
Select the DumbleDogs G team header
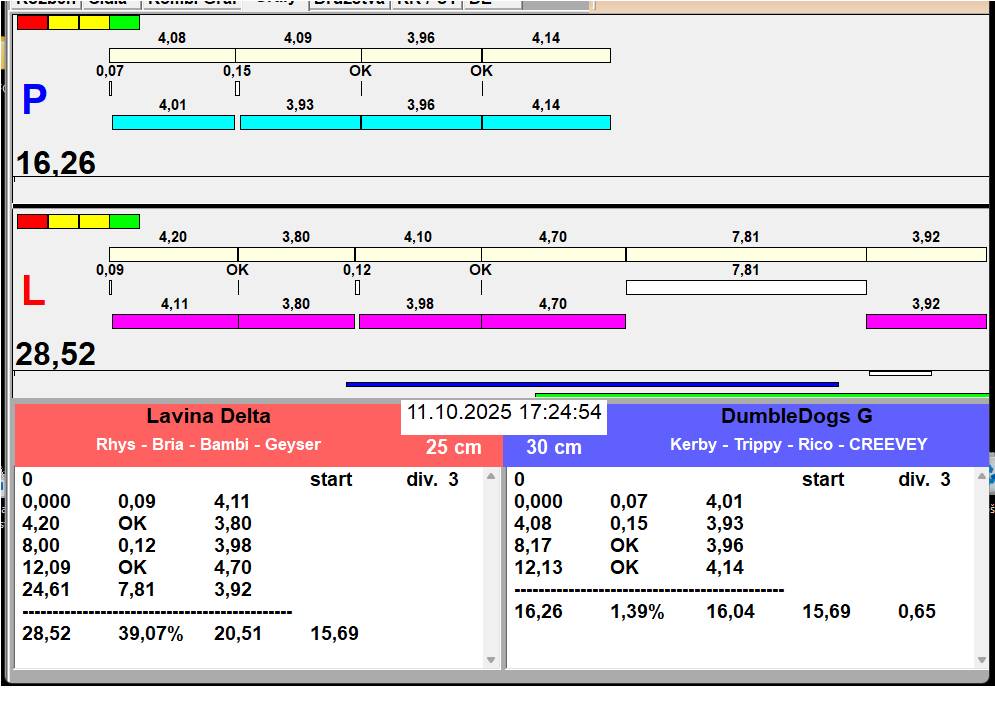[797, 417]
